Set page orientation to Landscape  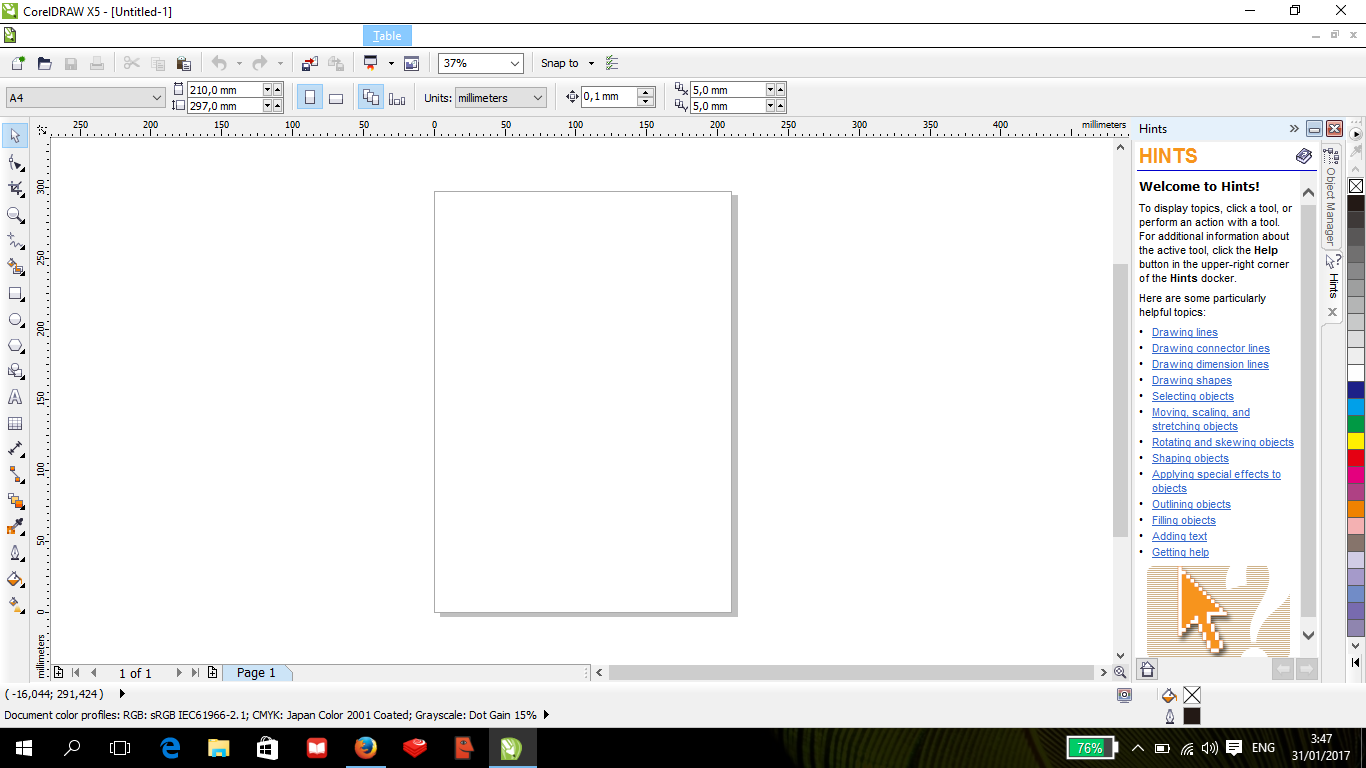336,98
